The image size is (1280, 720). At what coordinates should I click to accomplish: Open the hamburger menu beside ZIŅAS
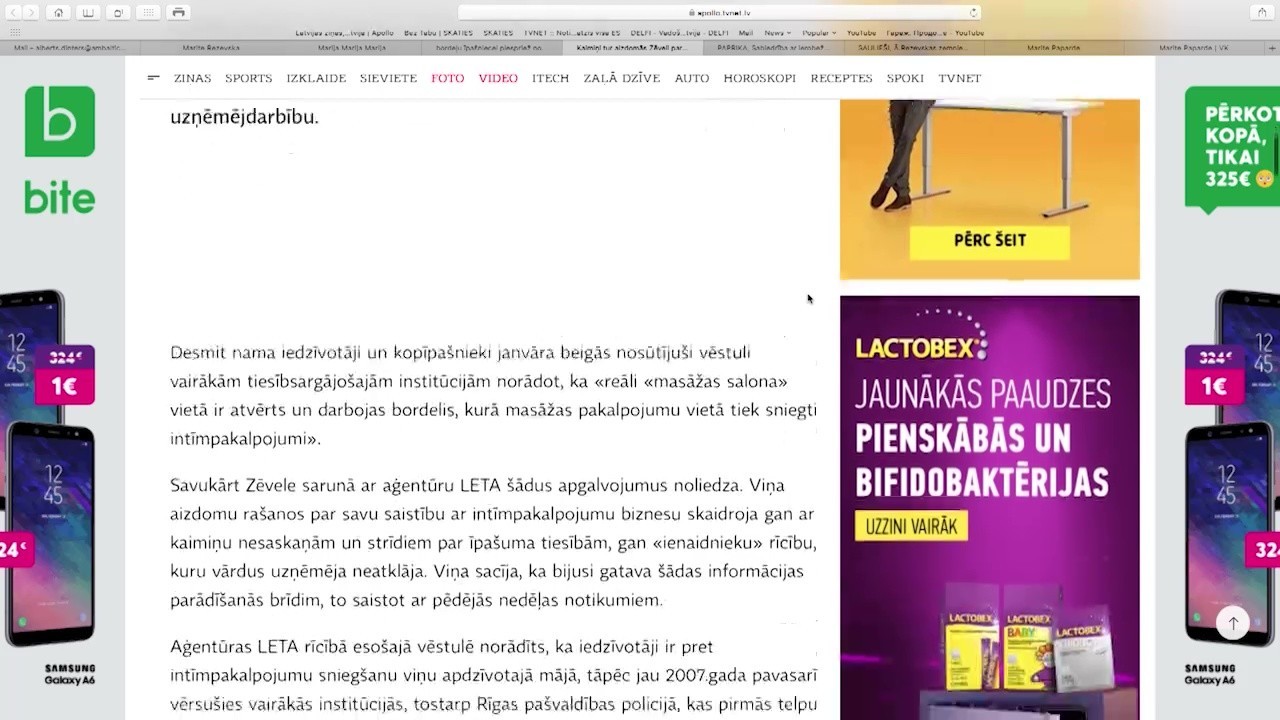pos(153,77)
